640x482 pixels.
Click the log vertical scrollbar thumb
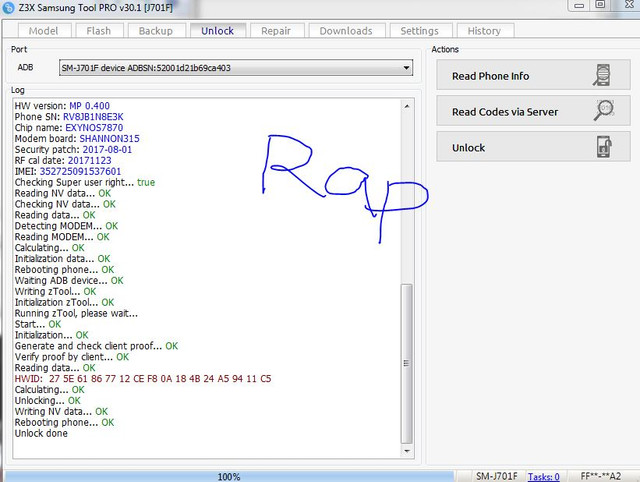coord(407,364)
